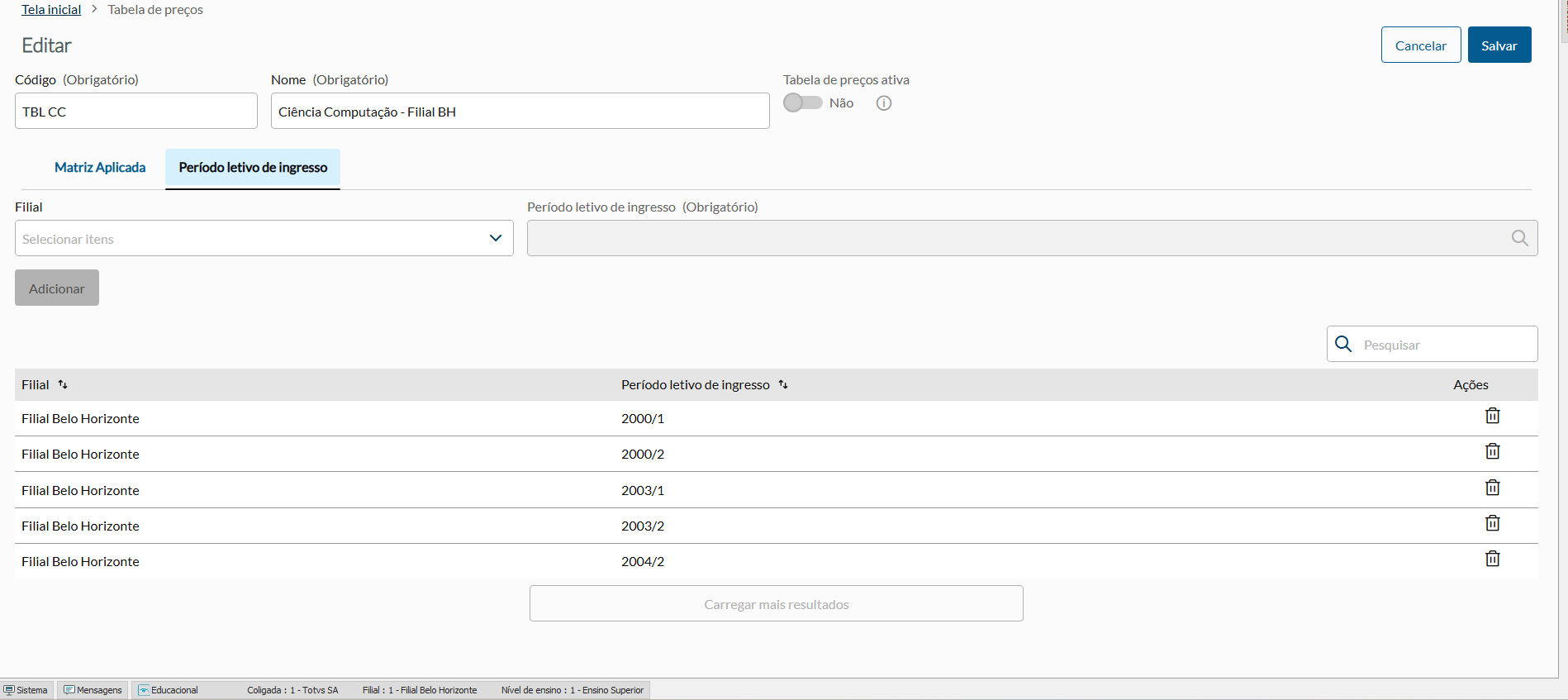The height and width of the screenshot is (700, 1568).
Task: Delete the 2000/1 period row
Action: point(1492,416)
